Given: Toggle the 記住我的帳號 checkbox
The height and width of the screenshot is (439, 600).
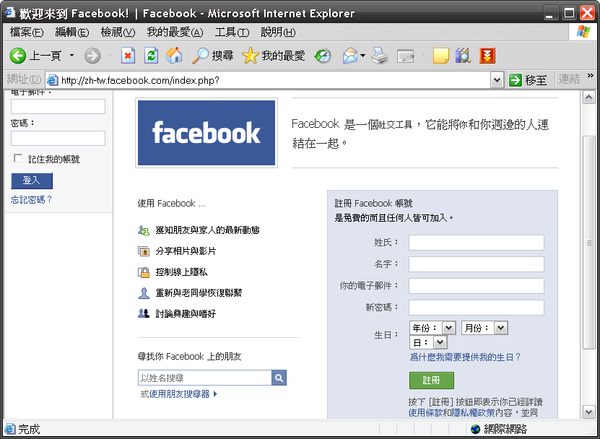Looking at the screenshot, I should coord(18,158).
